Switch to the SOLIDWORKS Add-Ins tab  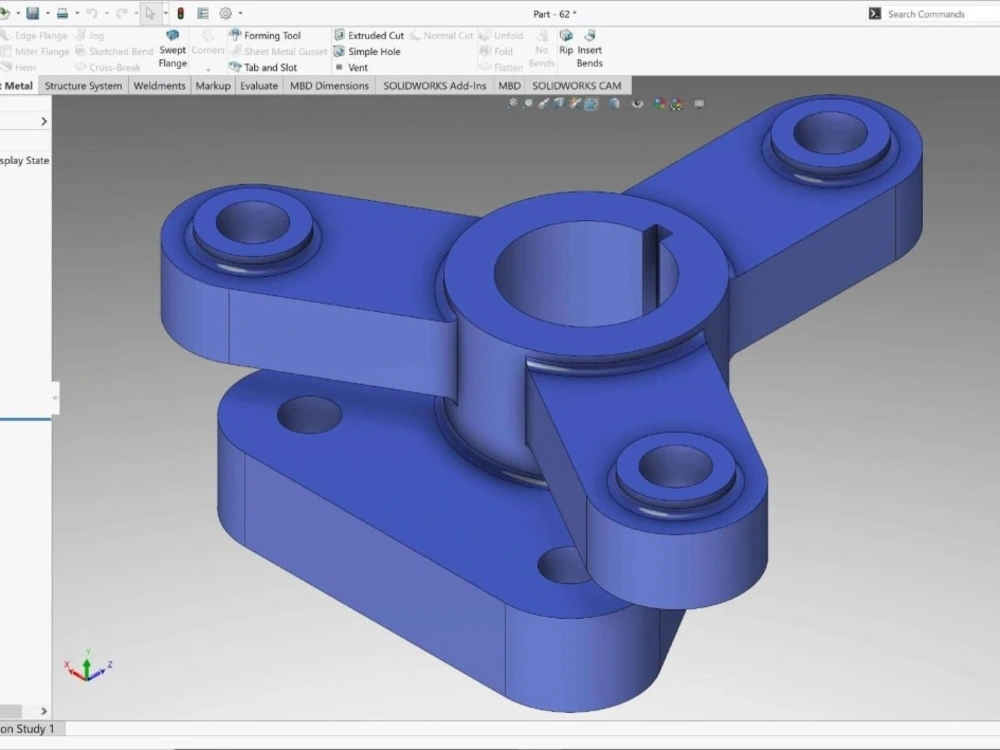pyautogui.click(x=434, y=85)
